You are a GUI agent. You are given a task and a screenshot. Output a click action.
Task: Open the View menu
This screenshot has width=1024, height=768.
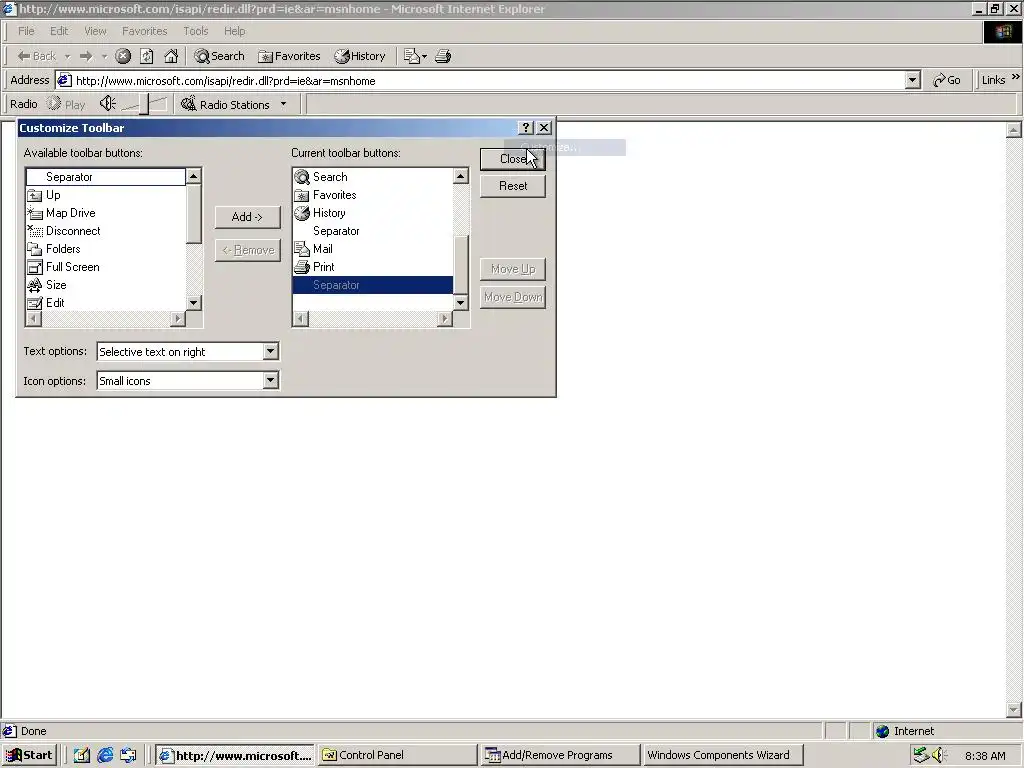(x=95, y=31)
